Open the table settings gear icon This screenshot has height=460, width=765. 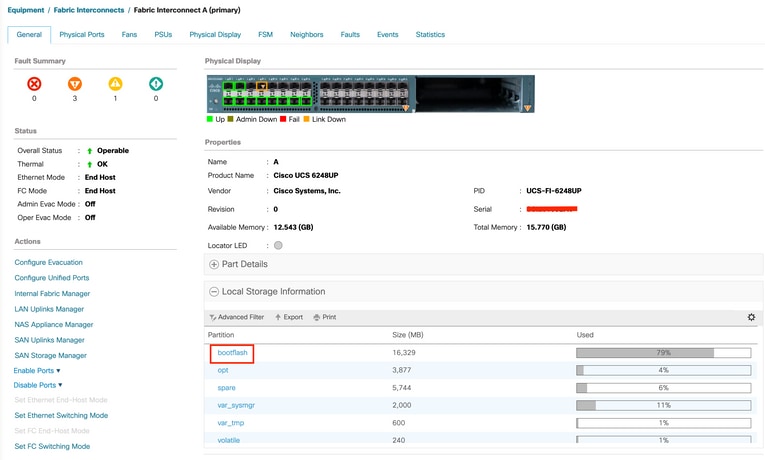(x=751, y=317)
